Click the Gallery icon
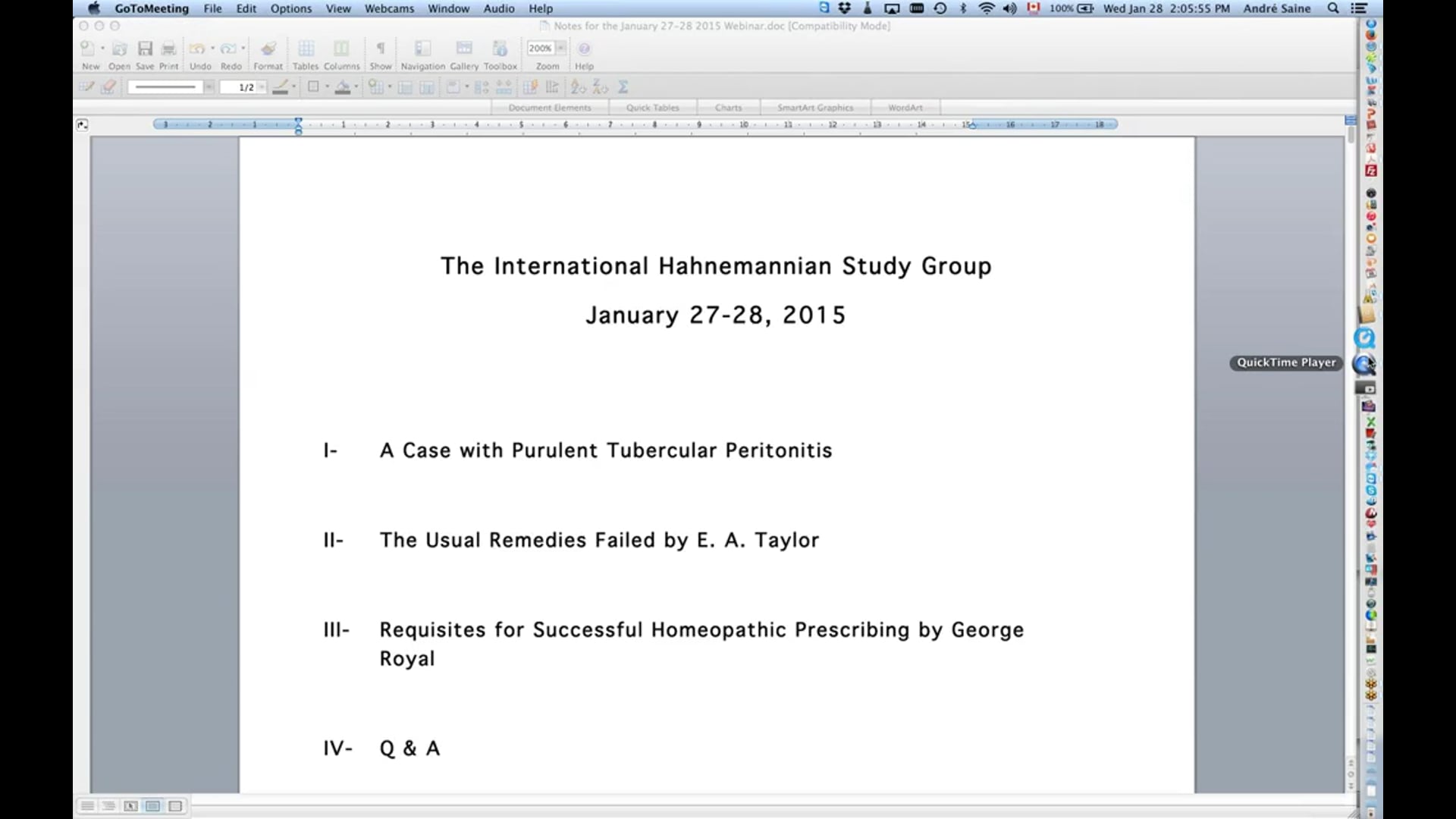 click(x=463, y=47)
